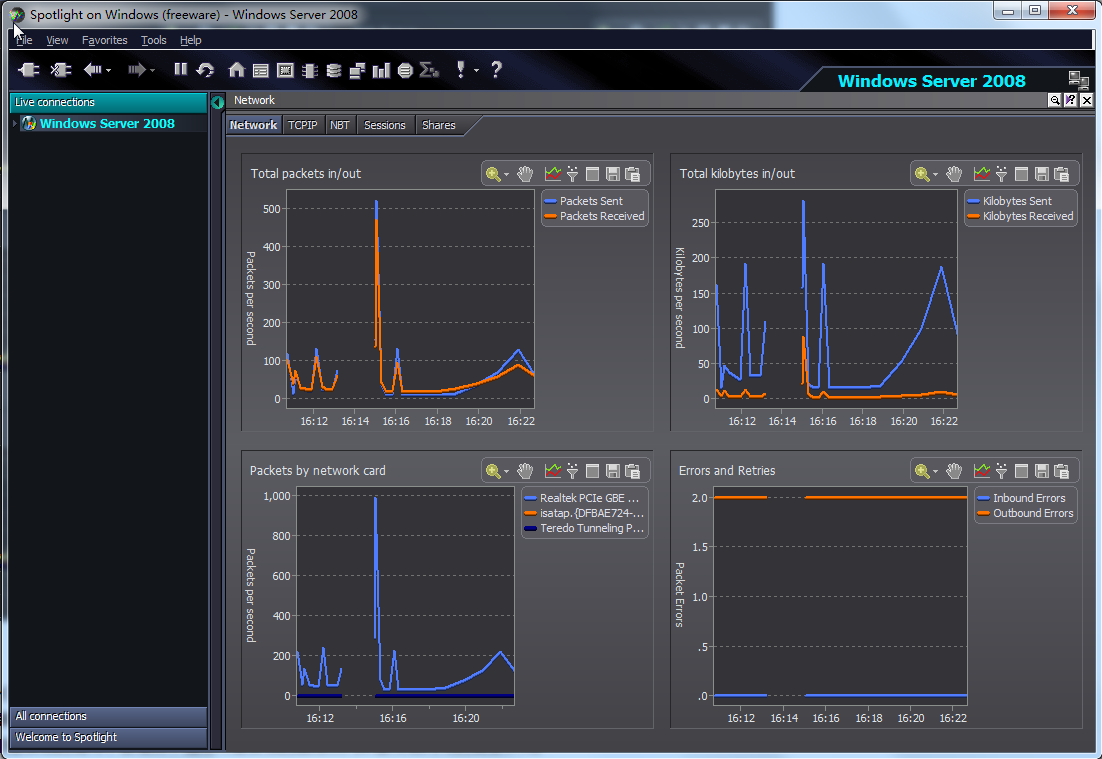Open zoom dropdown arrow in Errors and Retries

click(x=935, y=472)
